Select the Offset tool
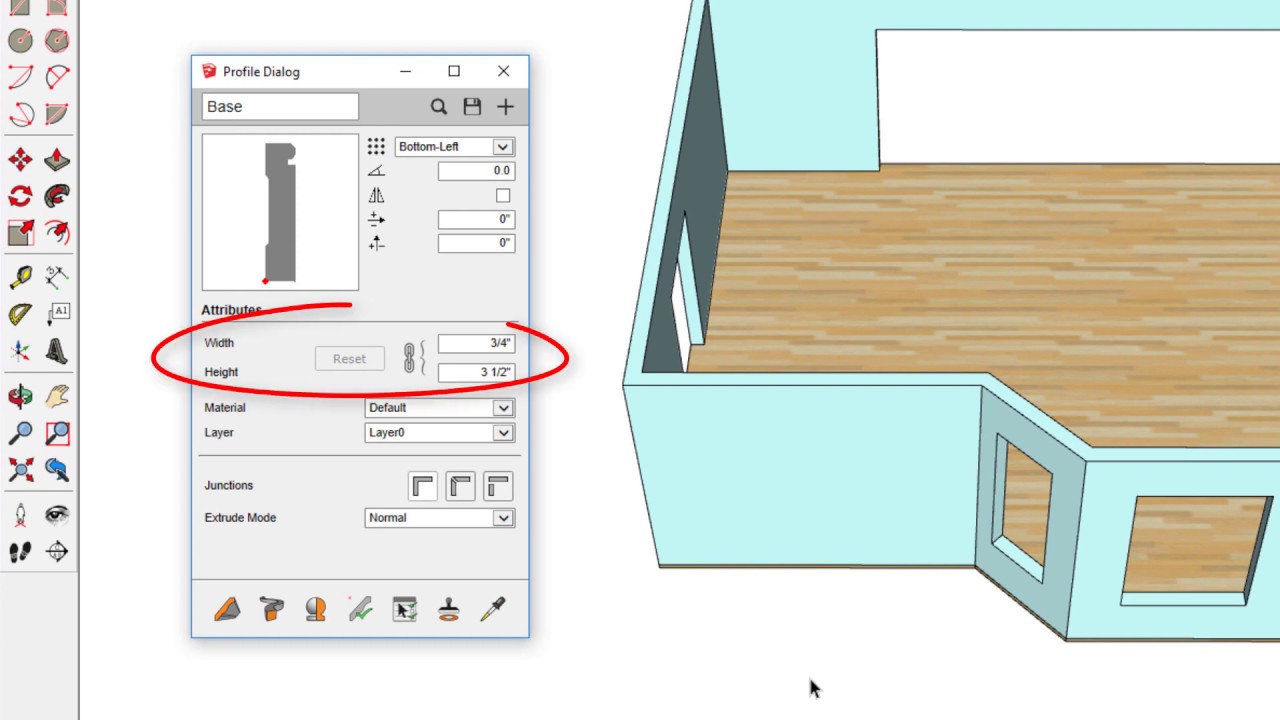This screenshot has width=1280, height=720. pyautogui.click(x=57, y=233)
